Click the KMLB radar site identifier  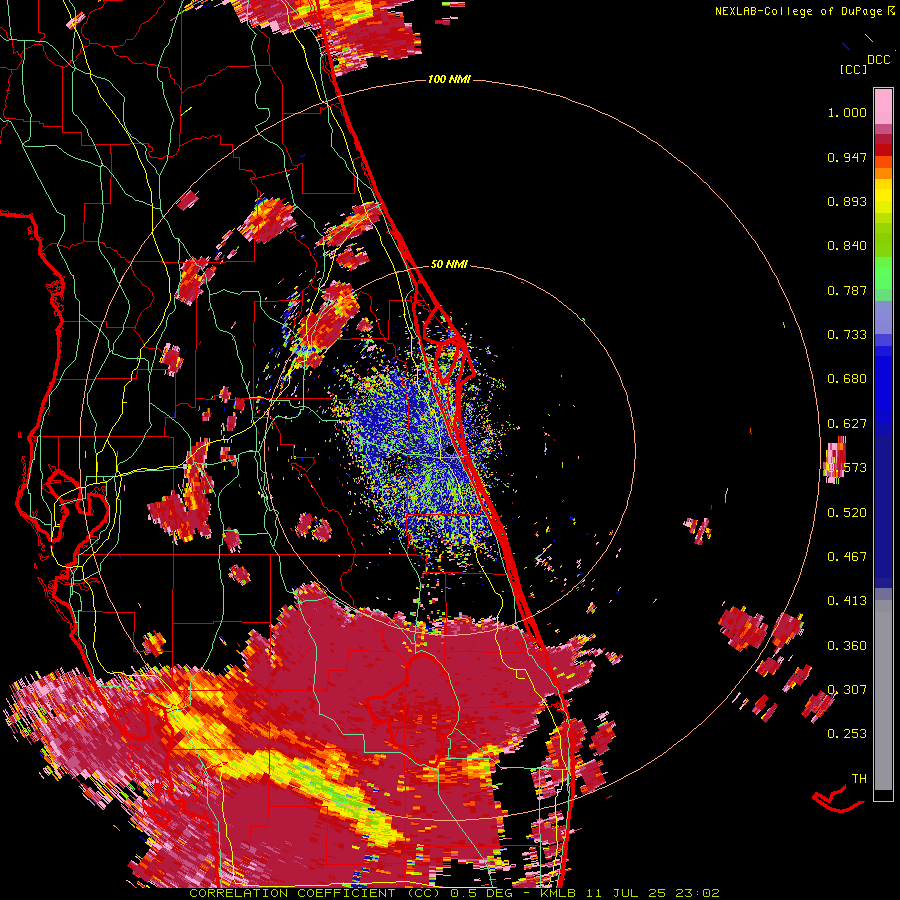[x=557, y=893]
